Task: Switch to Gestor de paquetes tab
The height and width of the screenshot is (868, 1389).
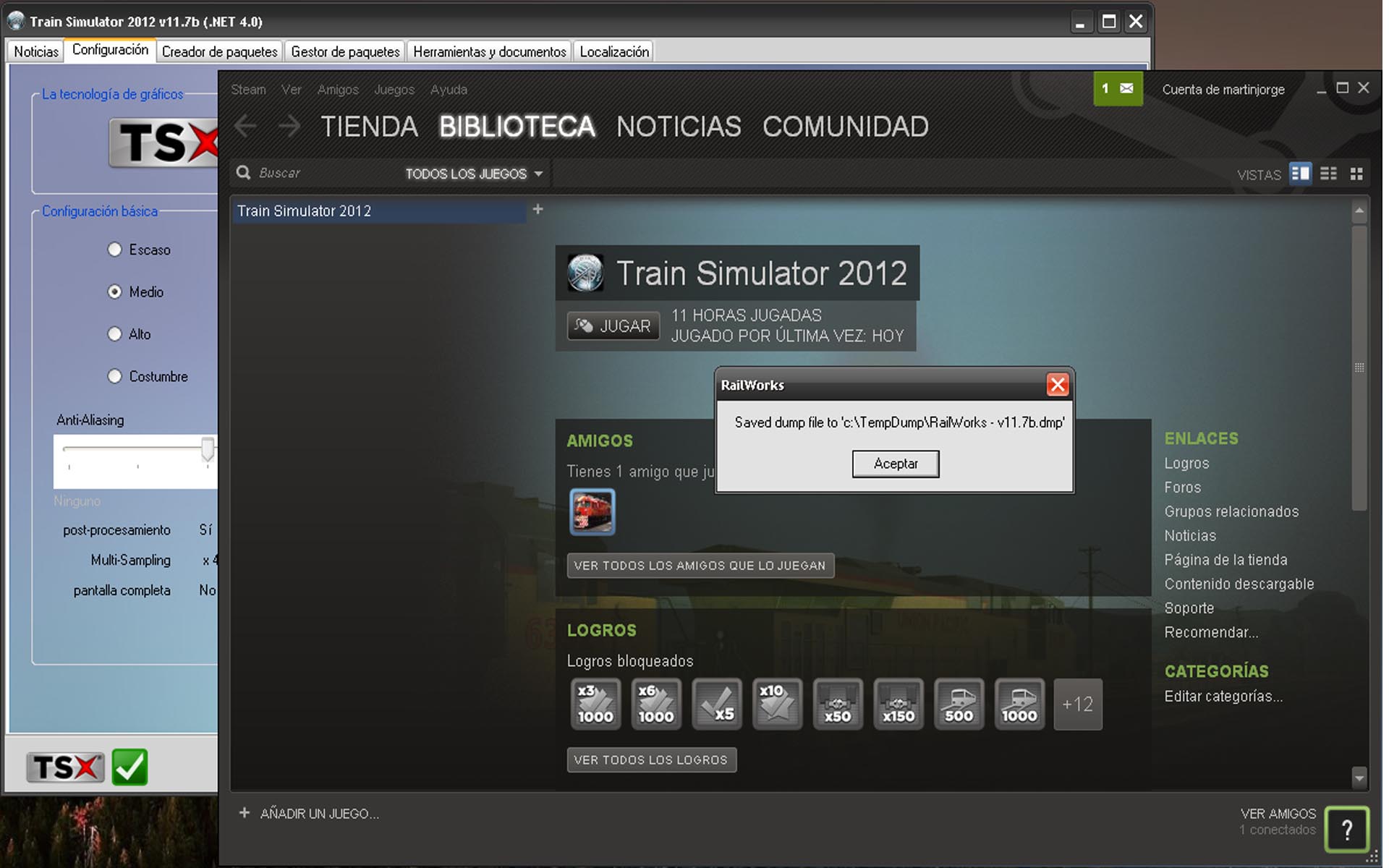Action: 345,51
